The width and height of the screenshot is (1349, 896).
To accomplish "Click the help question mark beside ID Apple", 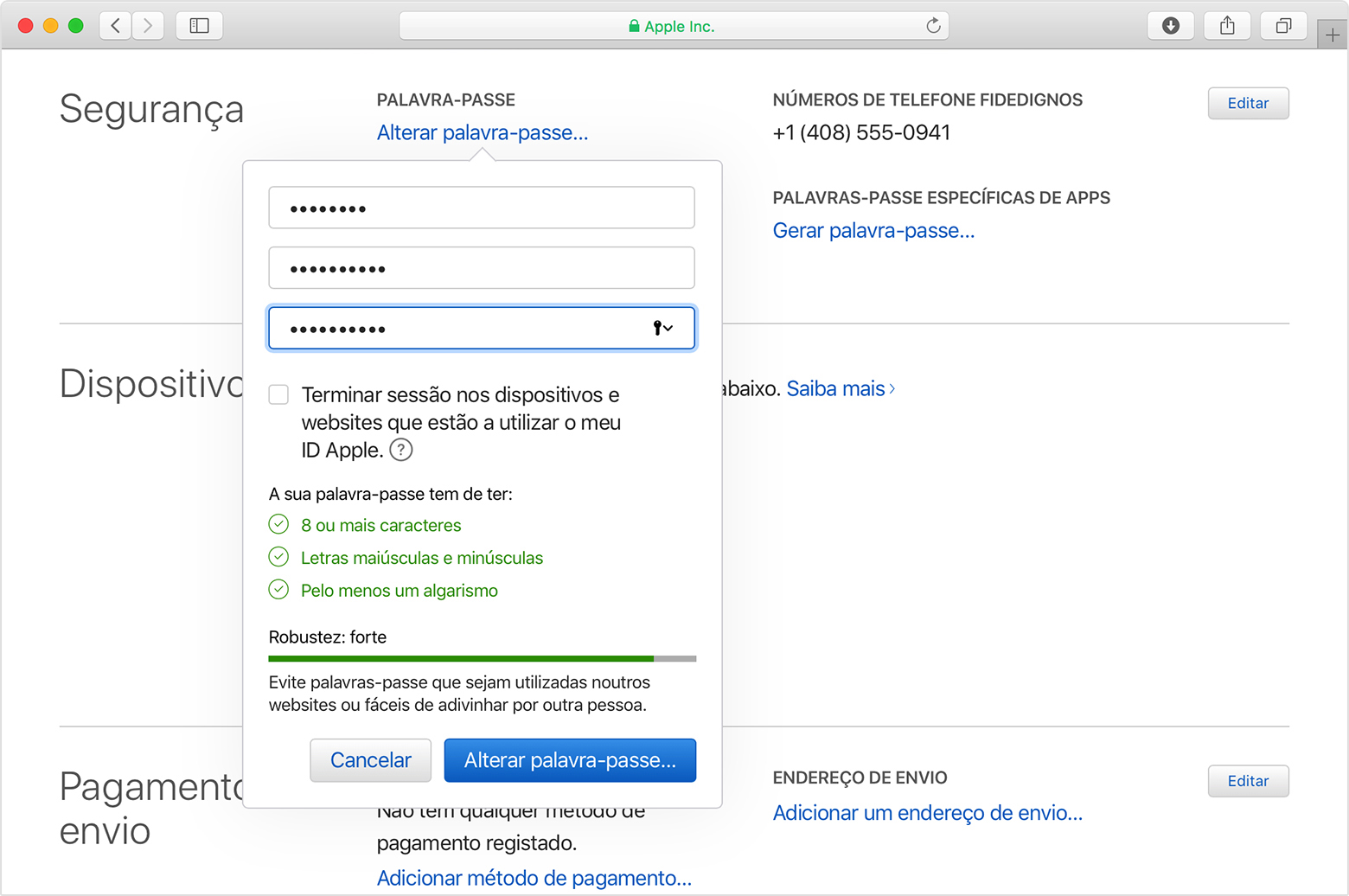I will pos(401,450).
